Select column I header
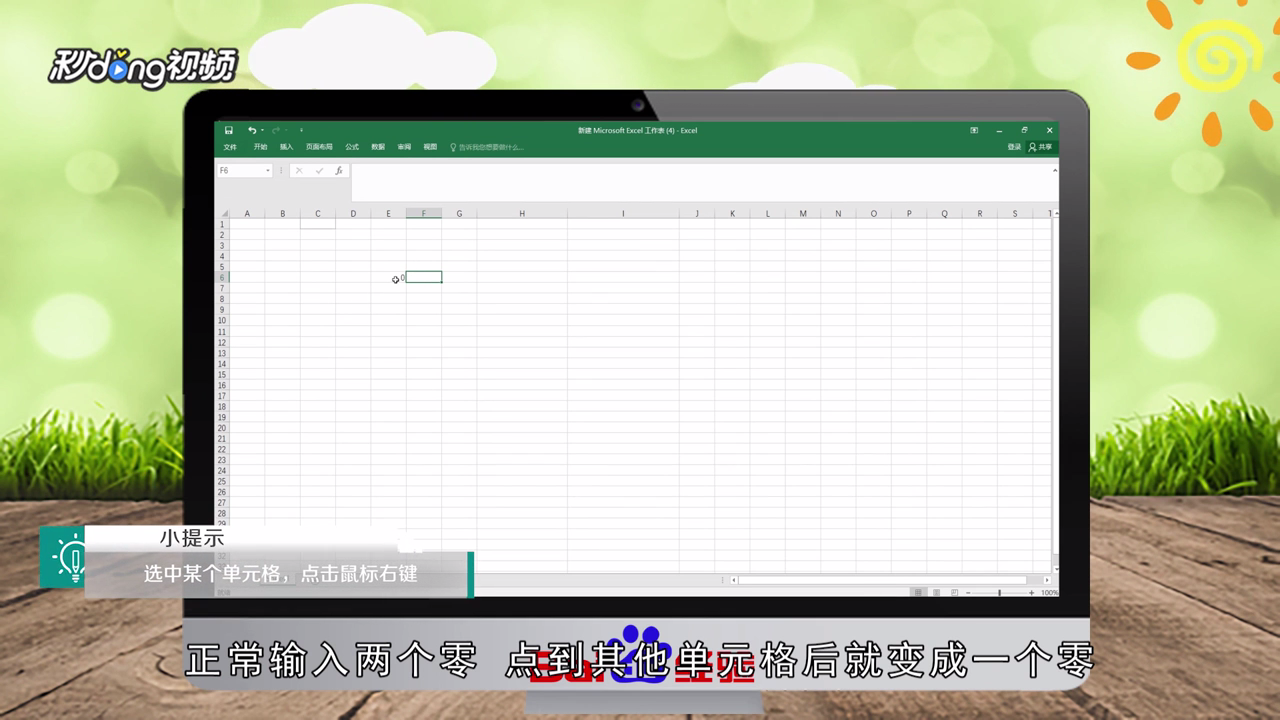 (x=623, y=214)
